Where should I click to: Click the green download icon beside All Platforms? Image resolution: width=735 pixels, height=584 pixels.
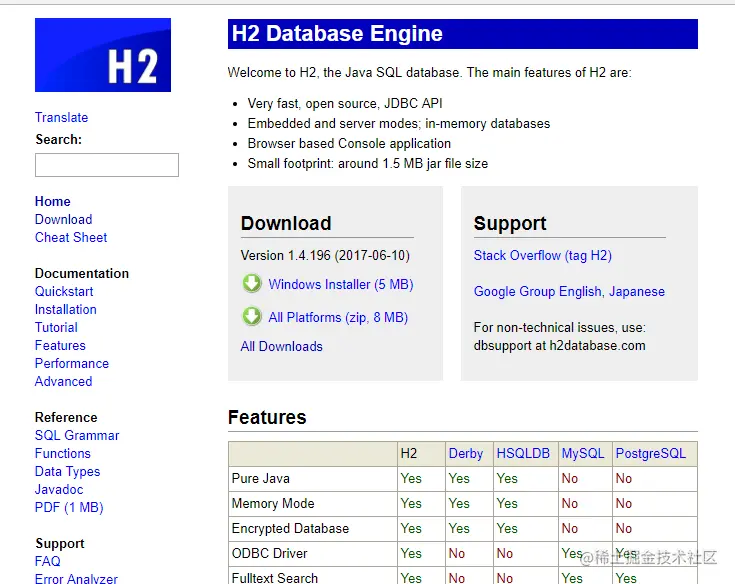pos(252,316)
